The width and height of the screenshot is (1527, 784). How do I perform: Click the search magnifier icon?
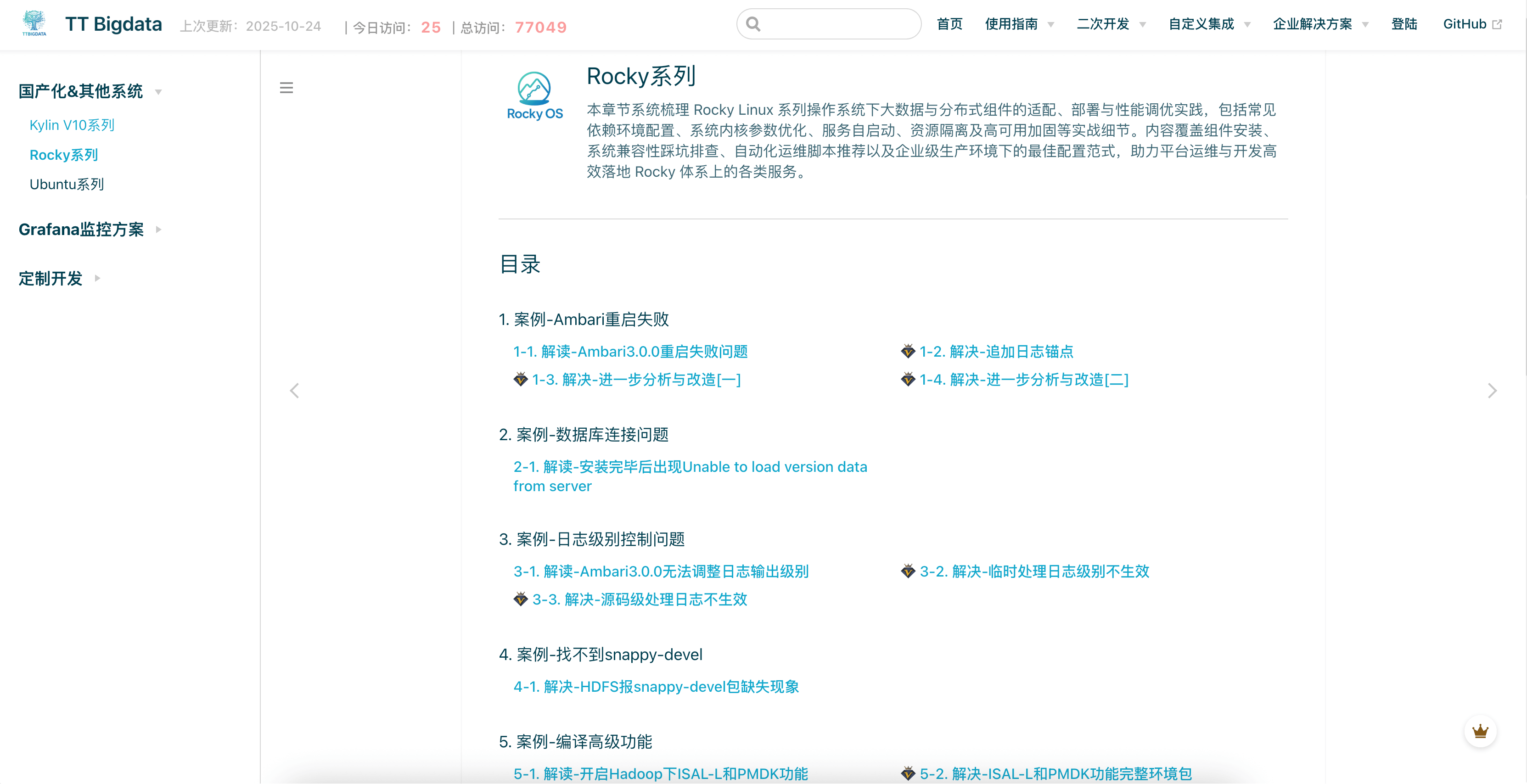[753, 24]
